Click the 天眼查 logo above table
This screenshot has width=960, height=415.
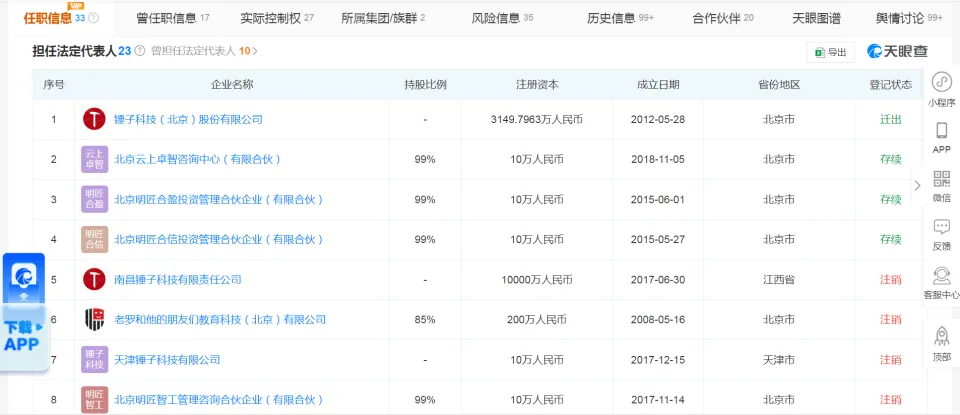897,52
